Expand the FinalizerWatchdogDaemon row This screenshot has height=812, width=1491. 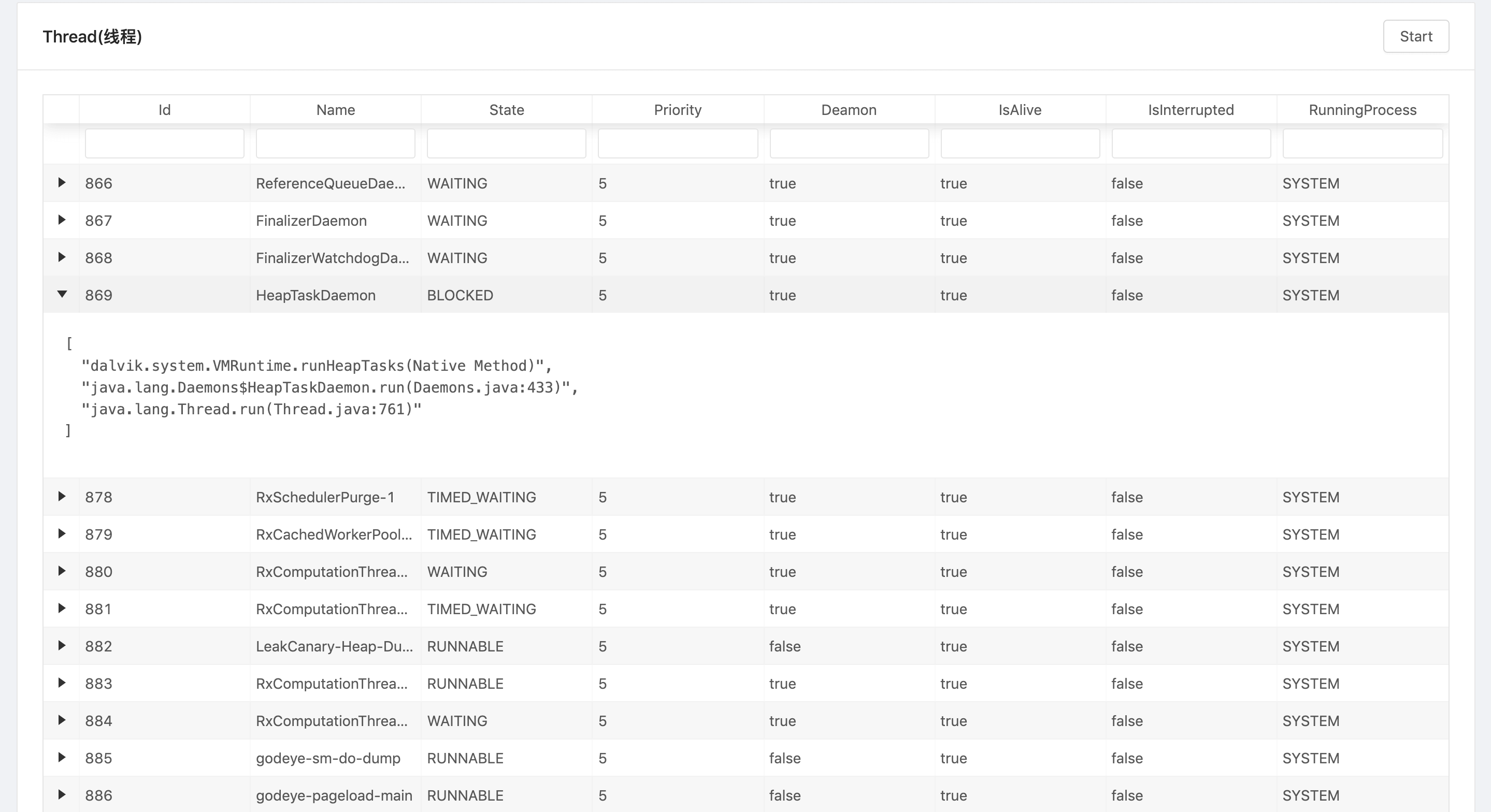(x=63, y=257)
